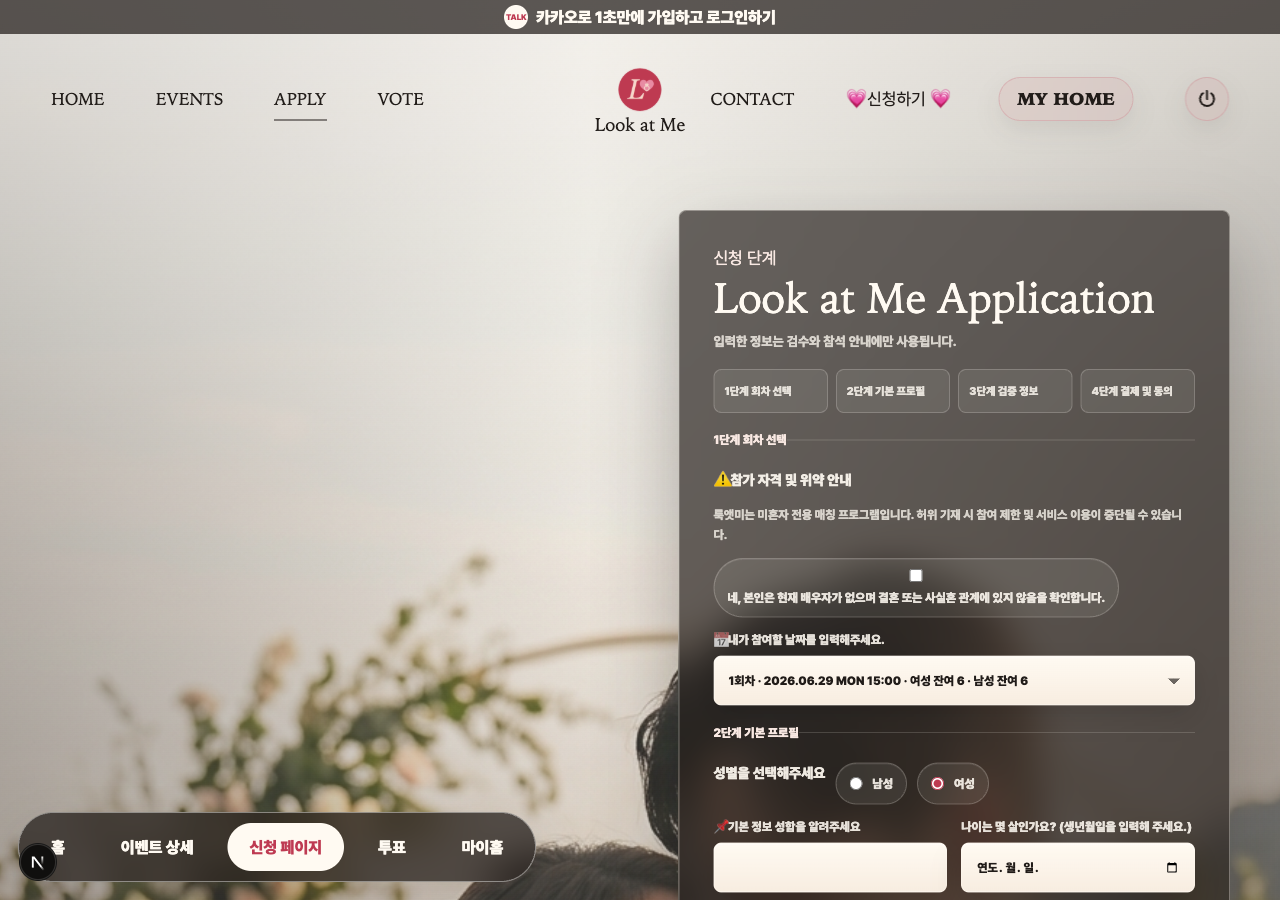The height and width of the screenshot is (900, 1280).
Task: Open the session date dropdown
Action: click(x=954, y=681)
